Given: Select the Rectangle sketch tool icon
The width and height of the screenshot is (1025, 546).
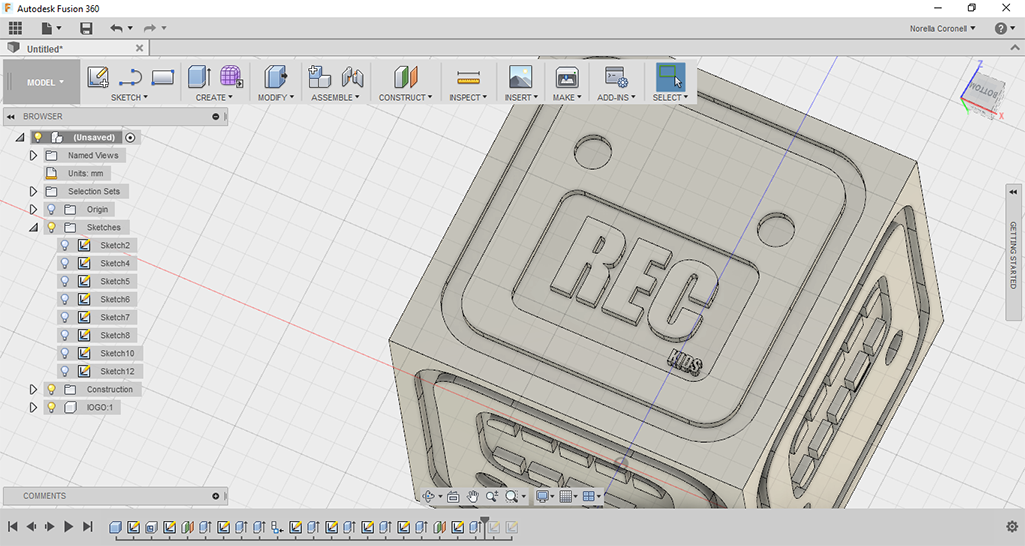Looking at the screenshot, I should point(162,78).
